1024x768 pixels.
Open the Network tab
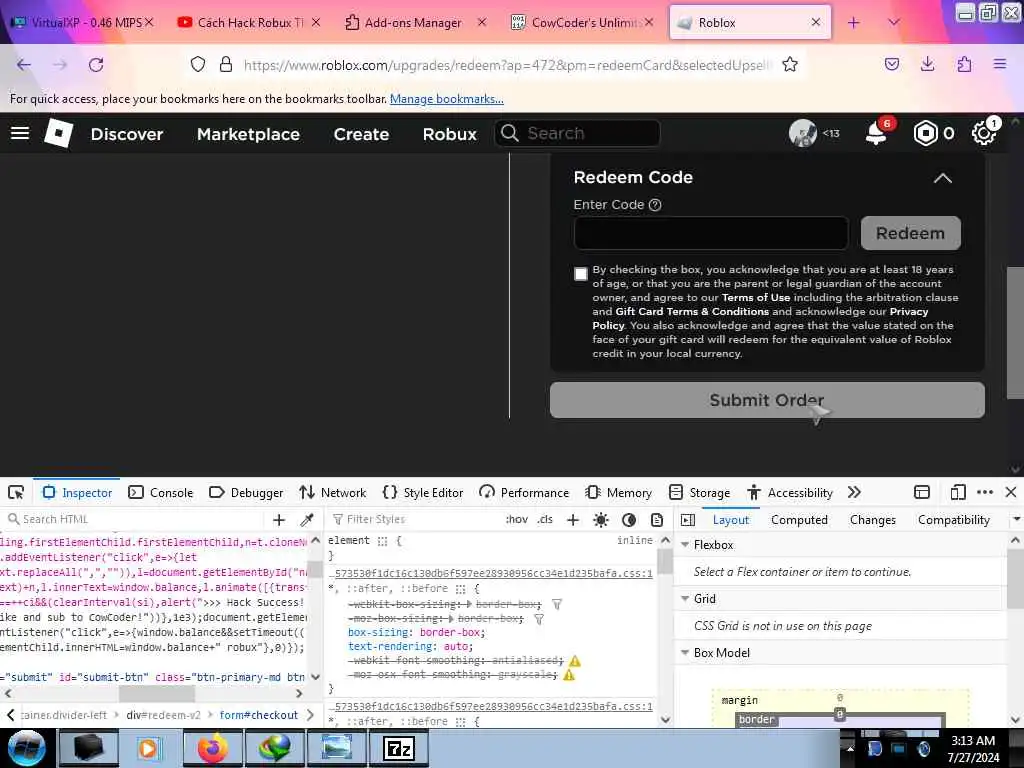pyautogui.click(x=332, y=492)
